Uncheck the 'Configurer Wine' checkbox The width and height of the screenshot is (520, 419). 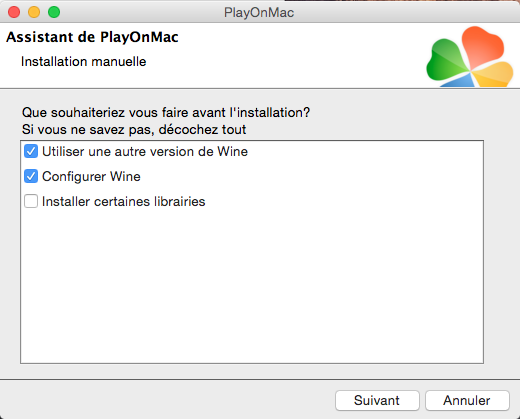click(31, 176)
